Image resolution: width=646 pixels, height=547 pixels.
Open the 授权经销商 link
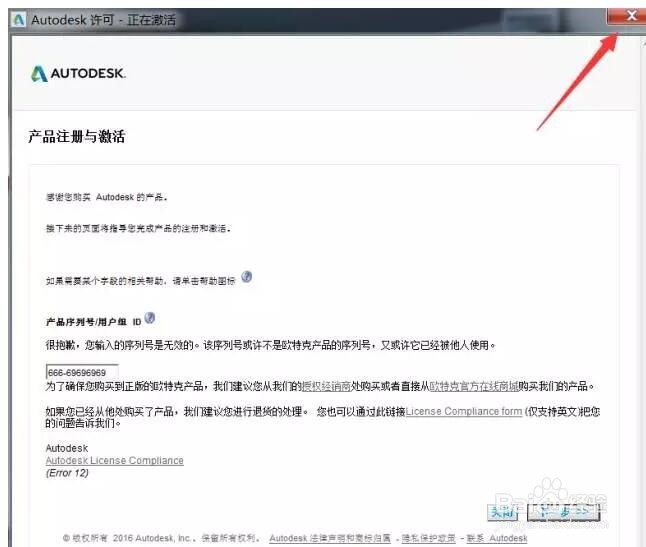pos(326,386)
